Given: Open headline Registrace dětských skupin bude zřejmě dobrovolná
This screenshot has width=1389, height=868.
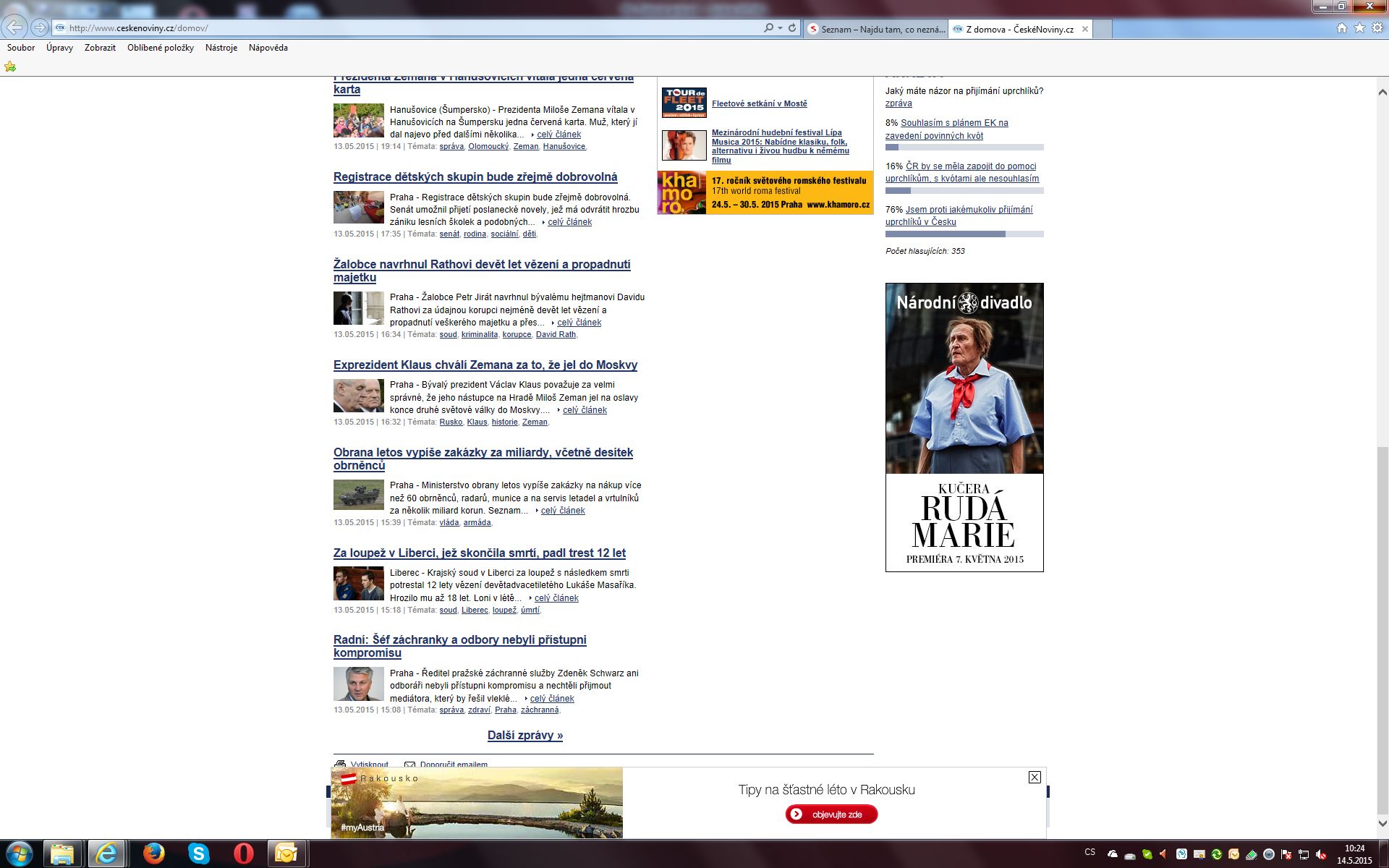Looking at the screenshot, I should 475,176.
